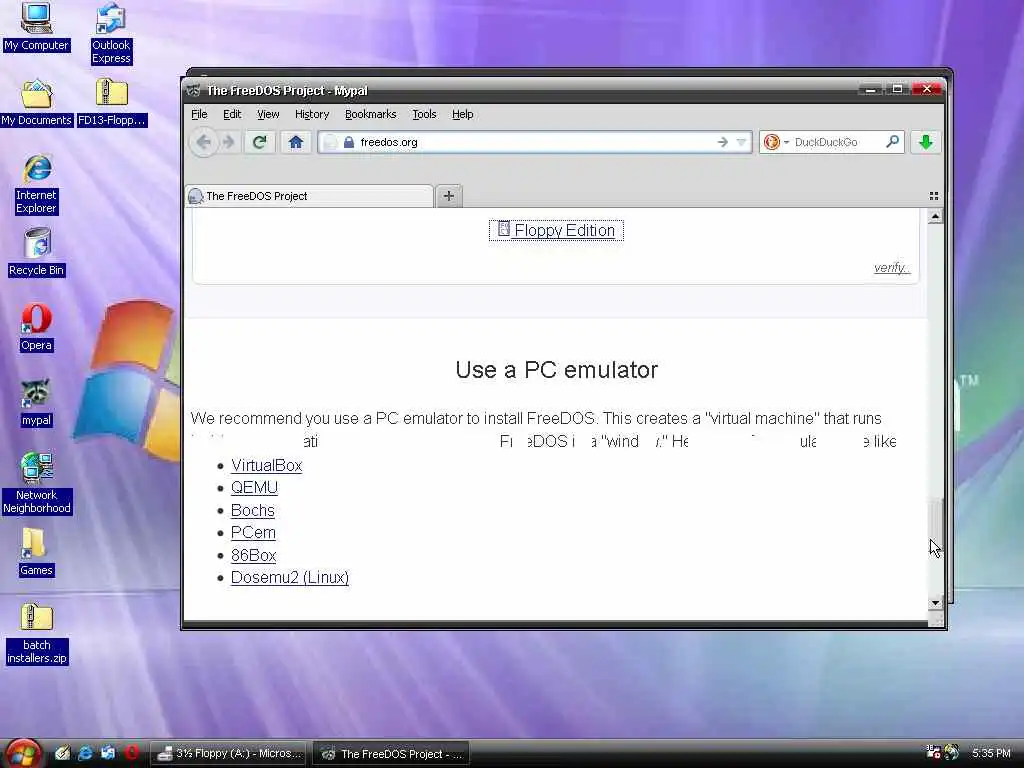Open the address bar history dropdown

pyautogui.click(x=741, y=142)
